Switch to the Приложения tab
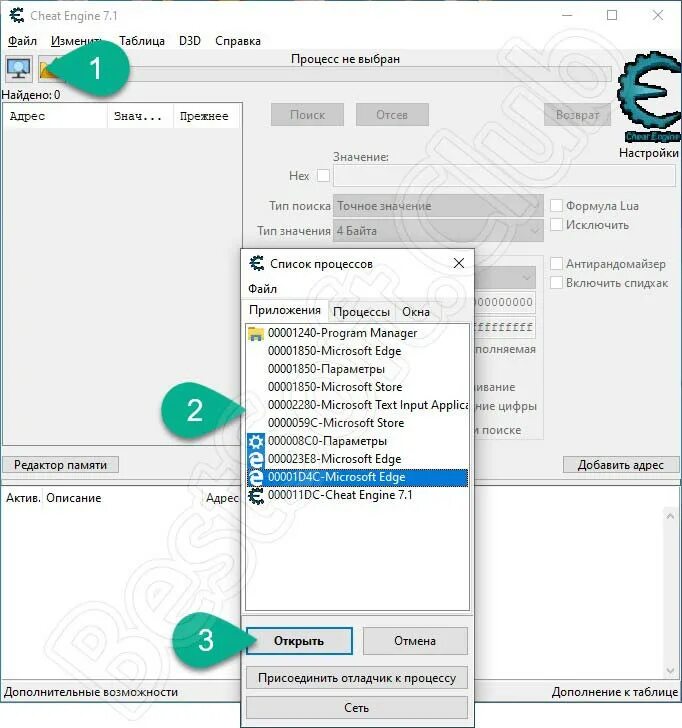This screenshot has width=682, height=728. (x=285, y=310)
